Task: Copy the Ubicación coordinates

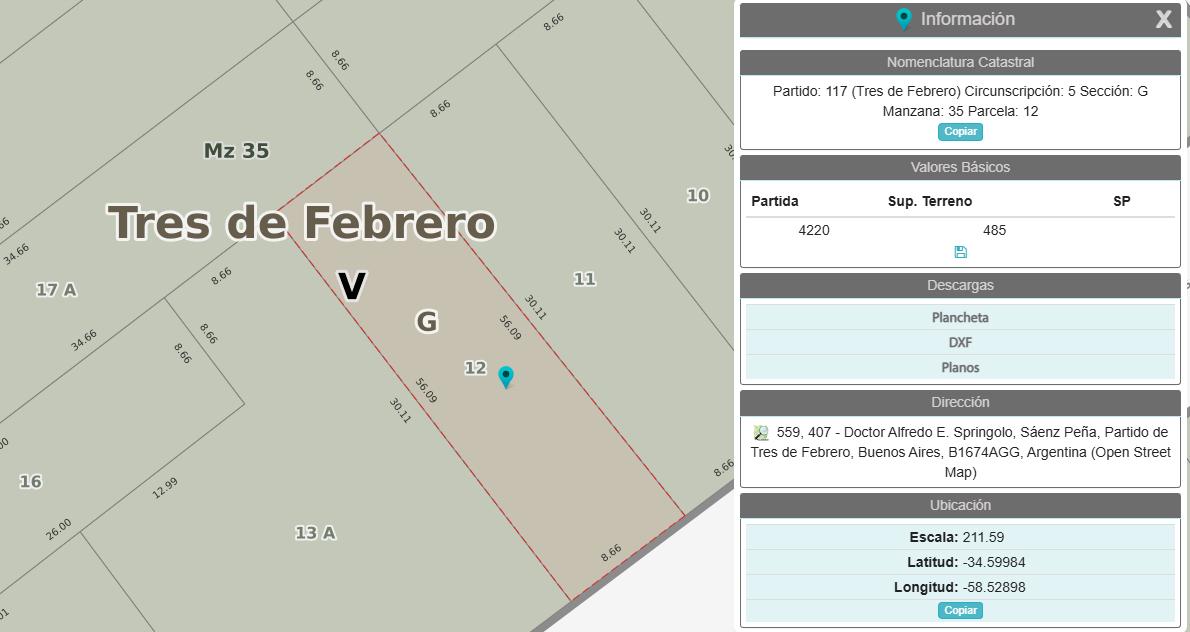Action: [x=960, y=610]
